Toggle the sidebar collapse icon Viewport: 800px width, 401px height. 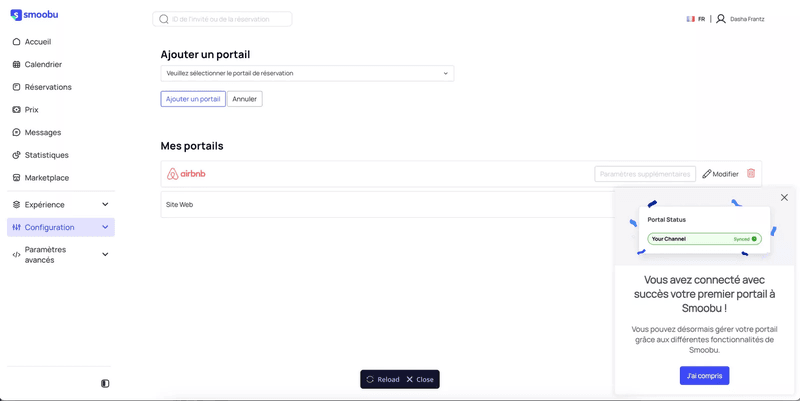[x=105, y=383]
